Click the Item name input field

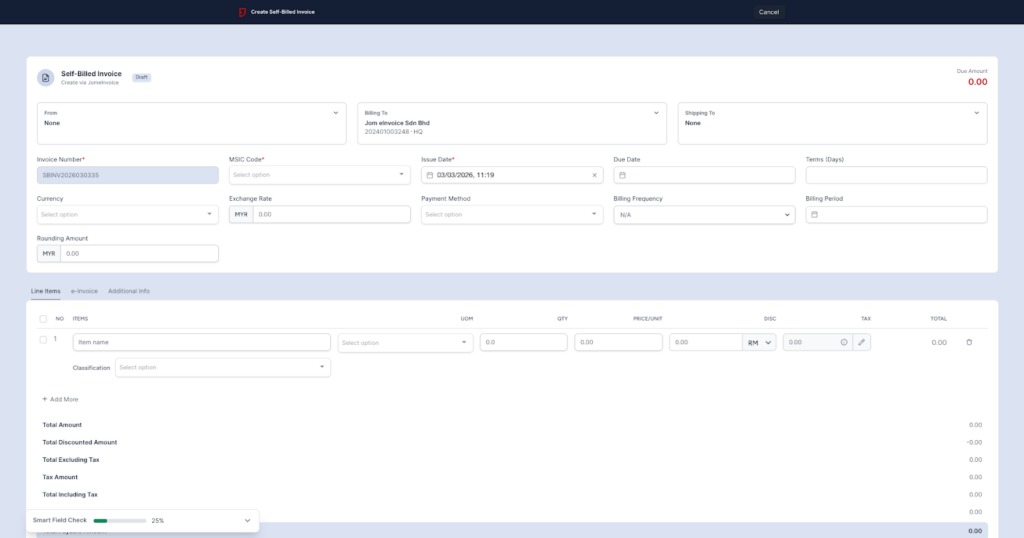pos(201,342)
